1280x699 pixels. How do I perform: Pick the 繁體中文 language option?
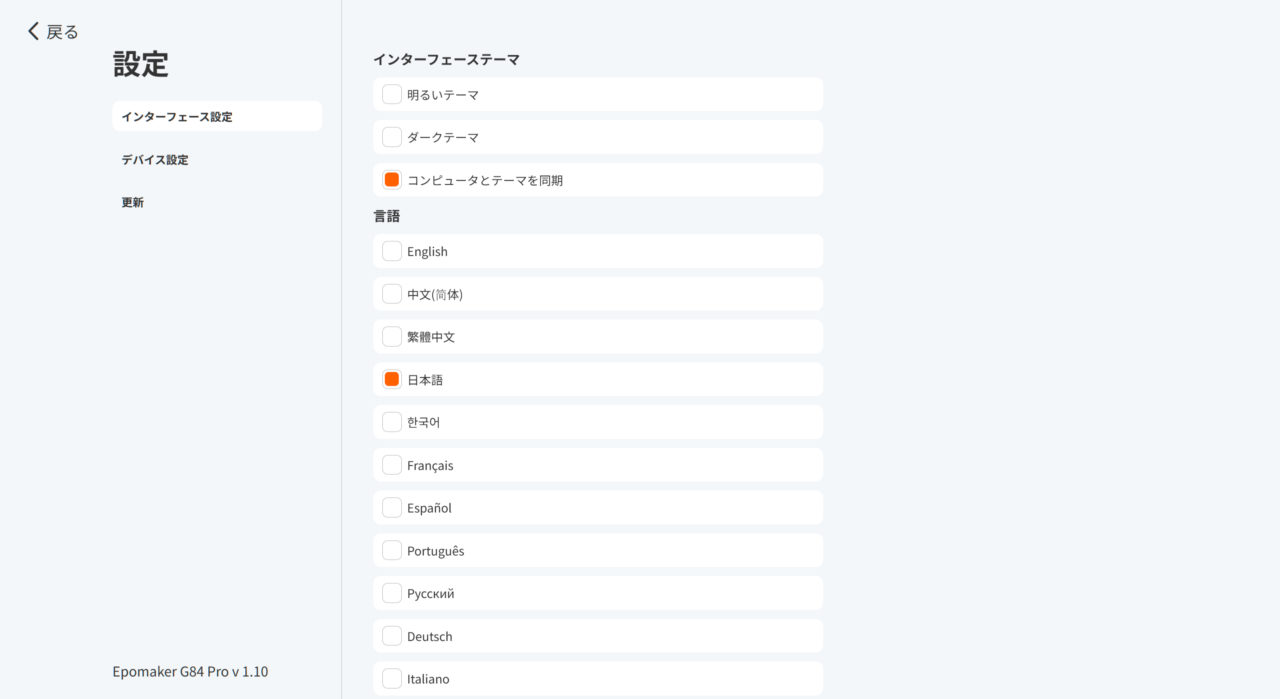[392, 337]
